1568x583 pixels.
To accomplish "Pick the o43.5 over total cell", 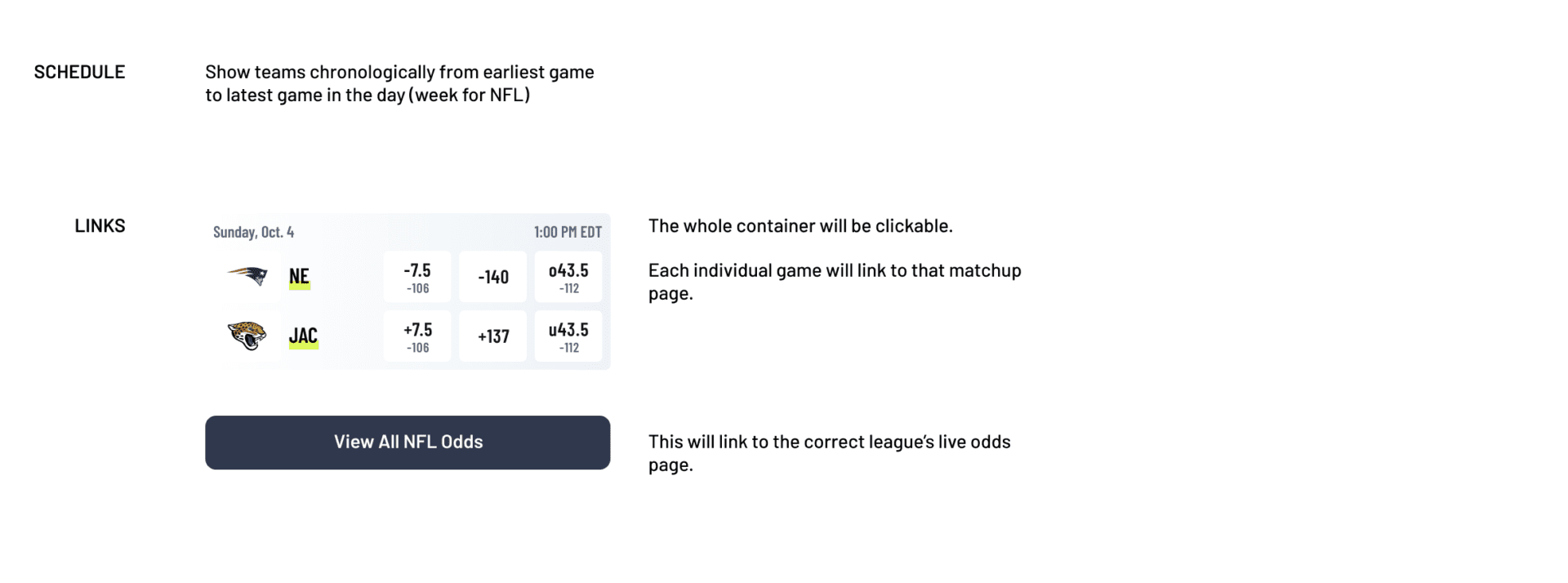I will tap(568, 277).
